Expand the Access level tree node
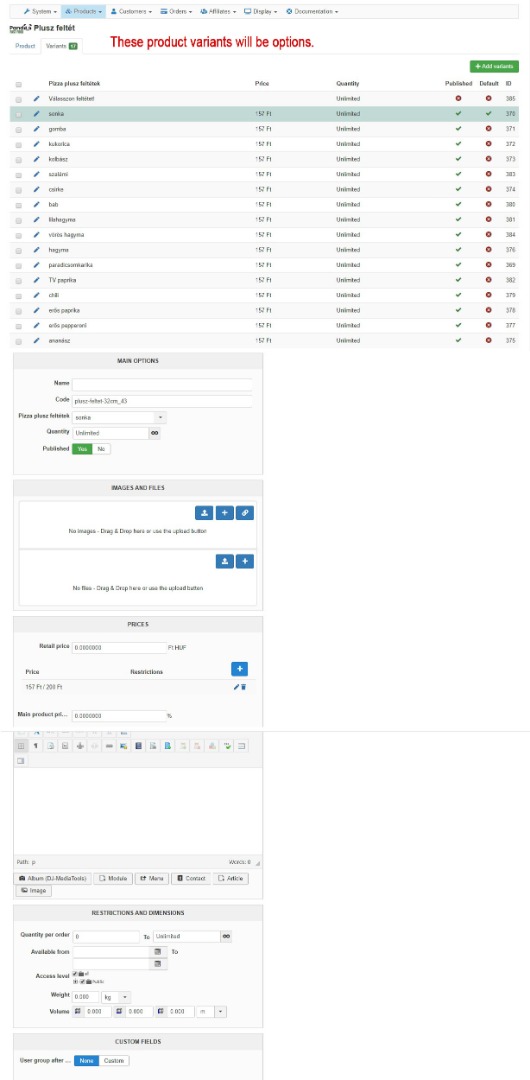 point(75,981)
